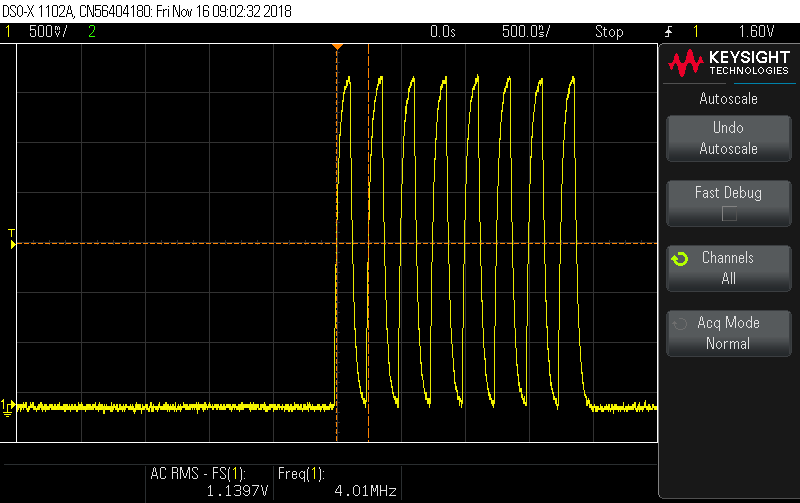
Task: Click the Undo Autoscale softkey
Action: pyautogui.click(x=729, y=138)
